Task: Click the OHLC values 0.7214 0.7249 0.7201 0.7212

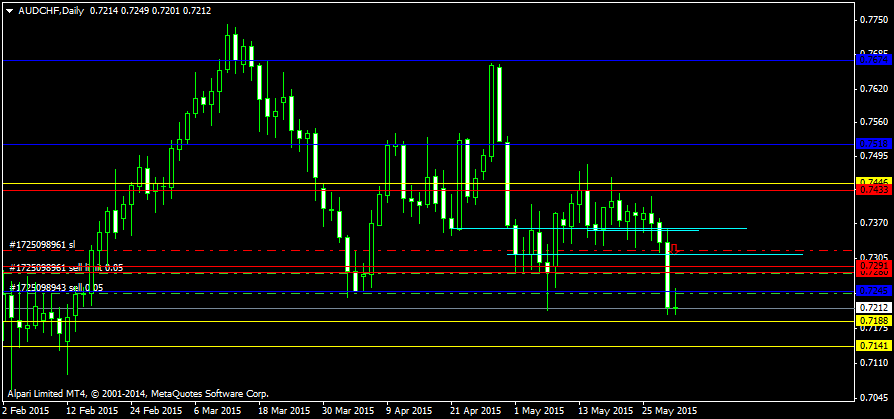Action: 149,11
